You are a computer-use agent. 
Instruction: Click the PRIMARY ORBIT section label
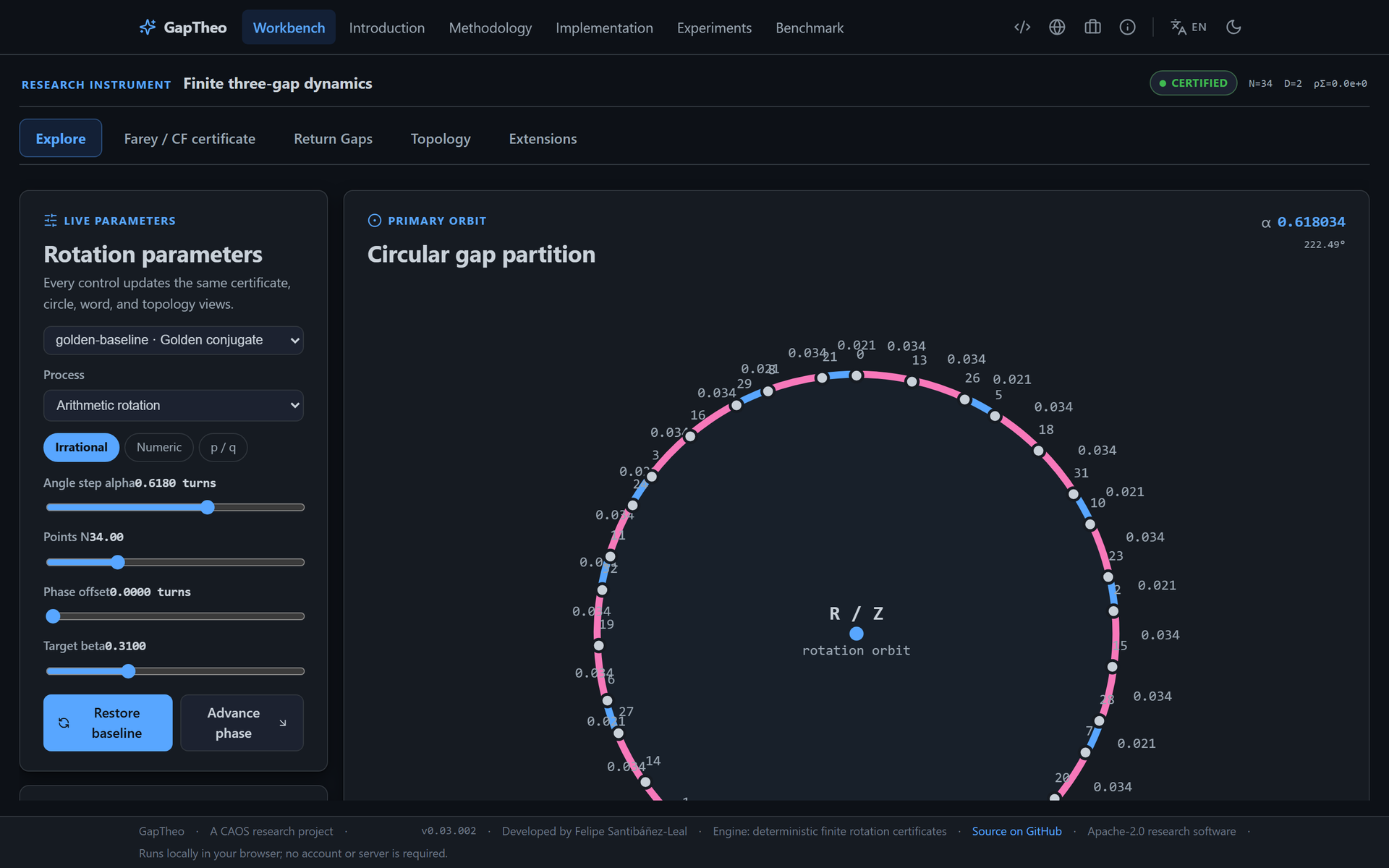point(437,221)
